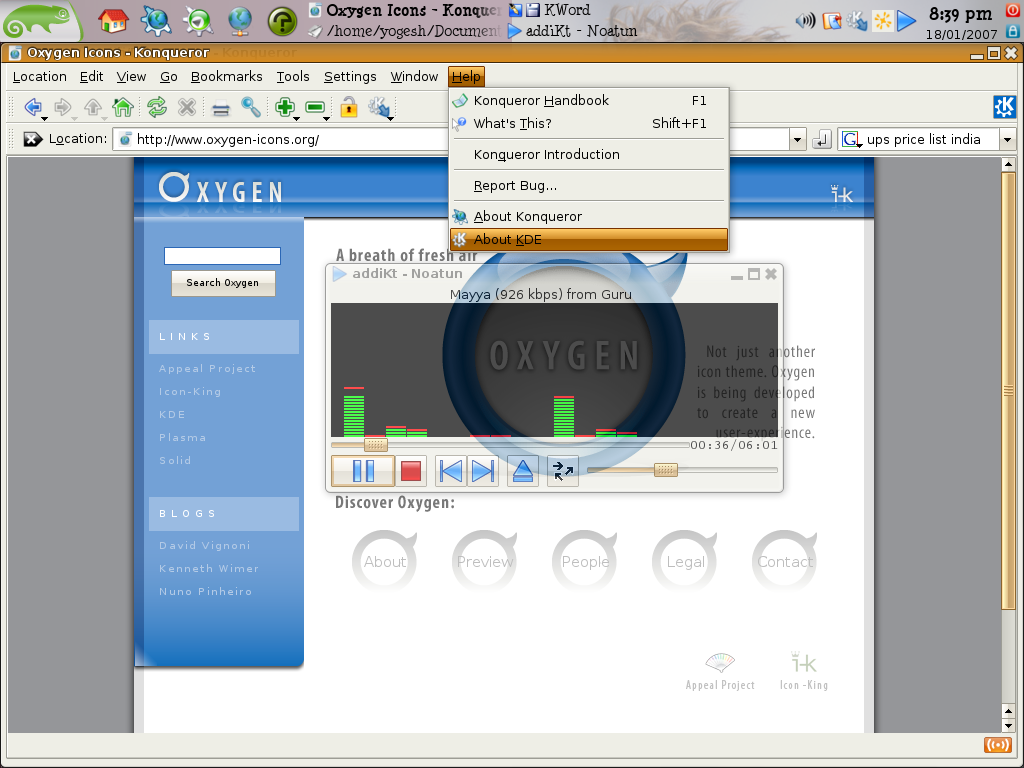Reload the current page

pos(157,106)
